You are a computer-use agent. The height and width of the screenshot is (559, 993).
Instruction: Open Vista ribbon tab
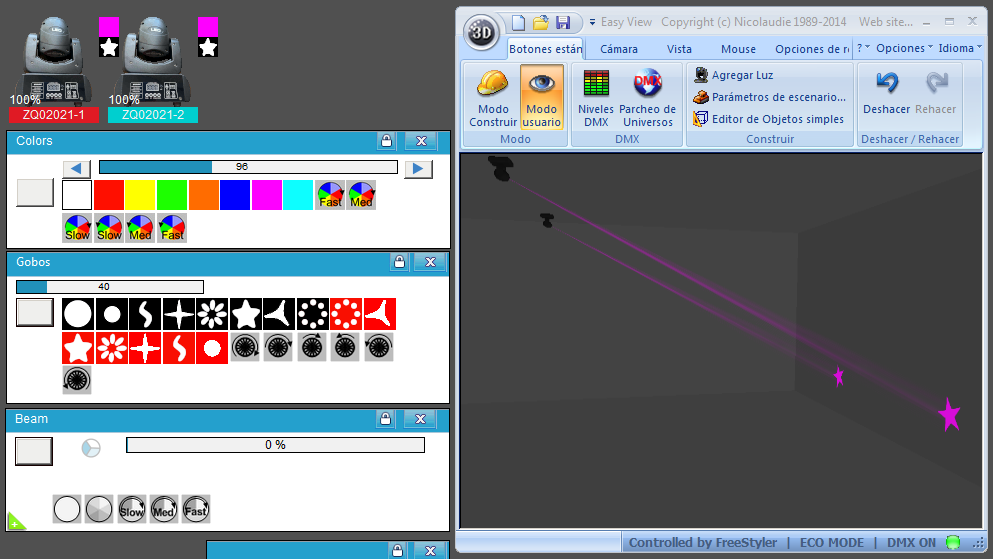(x=679, y=49)
